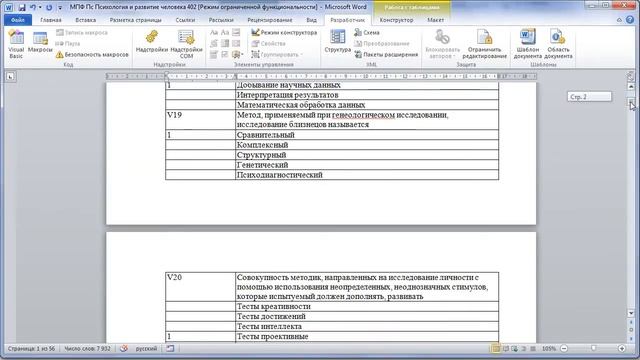Click the cell containing Генетический
The height and width of the screenshot is (360, 640).
367,165
